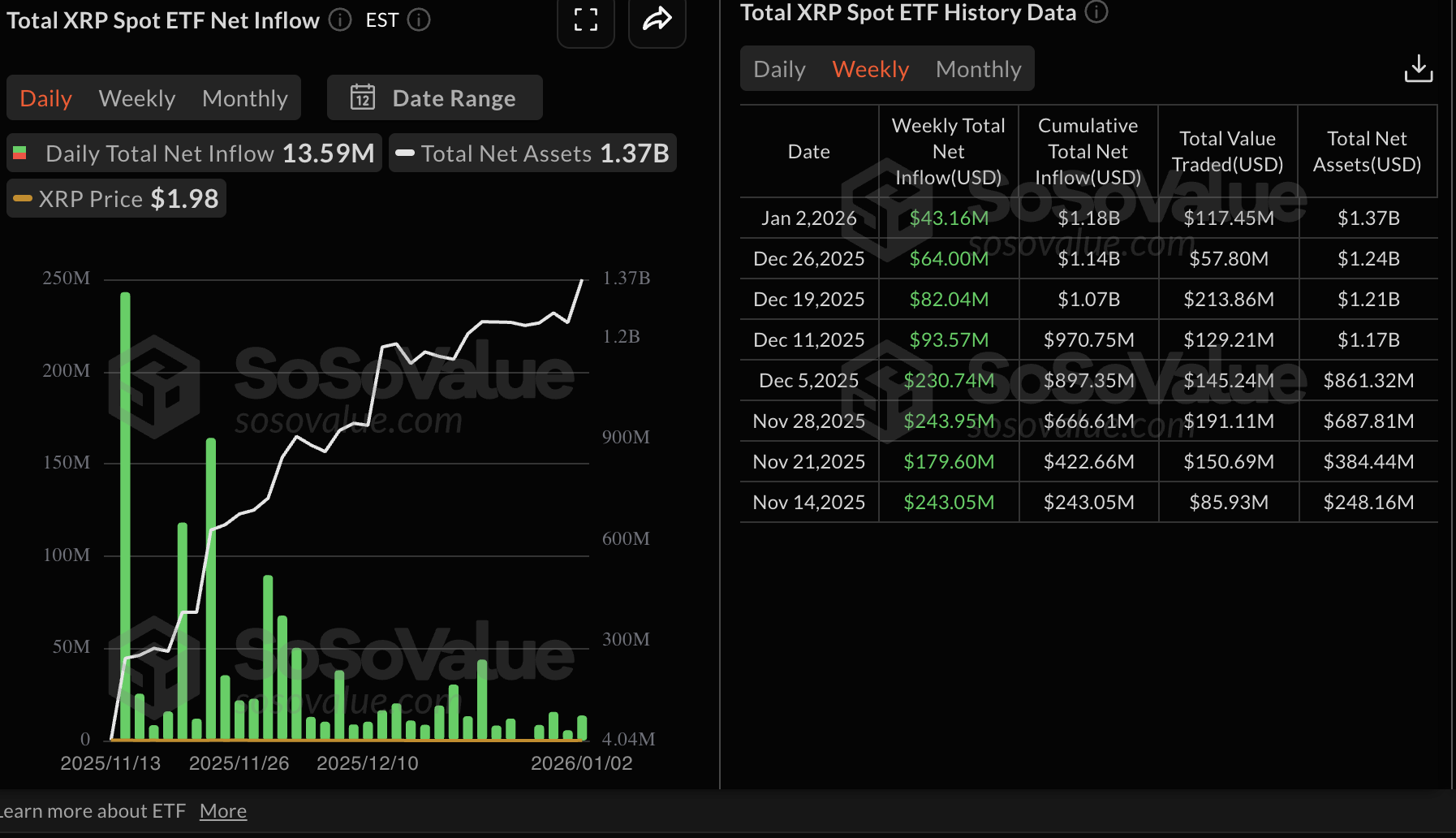Select the Daily tab on the chart
This screenshot has height=838, width=1456.
pos(45,97)
